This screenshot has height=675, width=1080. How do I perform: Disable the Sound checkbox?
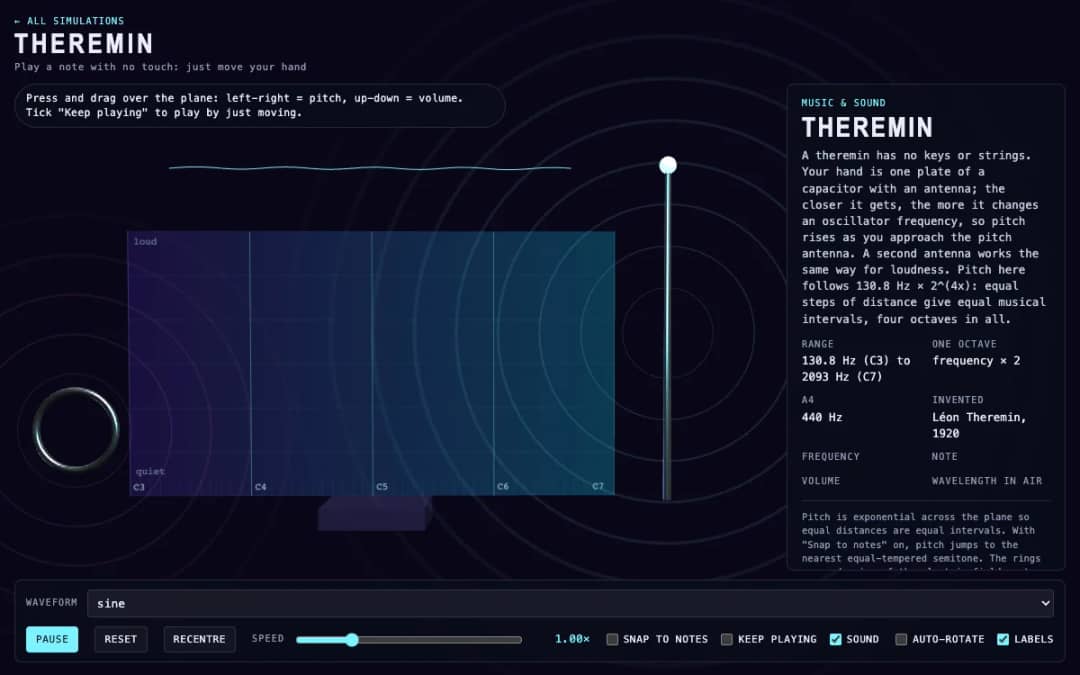(835, 639)
